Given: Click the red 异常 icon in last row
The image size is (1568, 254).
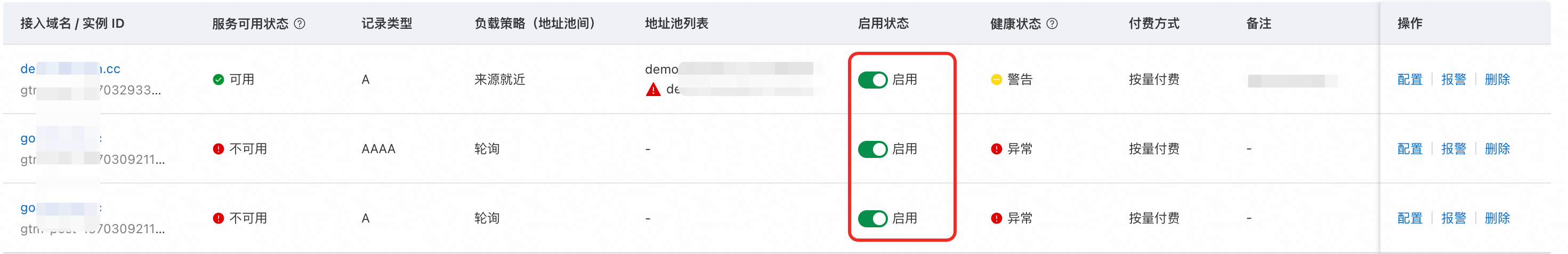Looking at the screenshot, I should pos(997,219).
